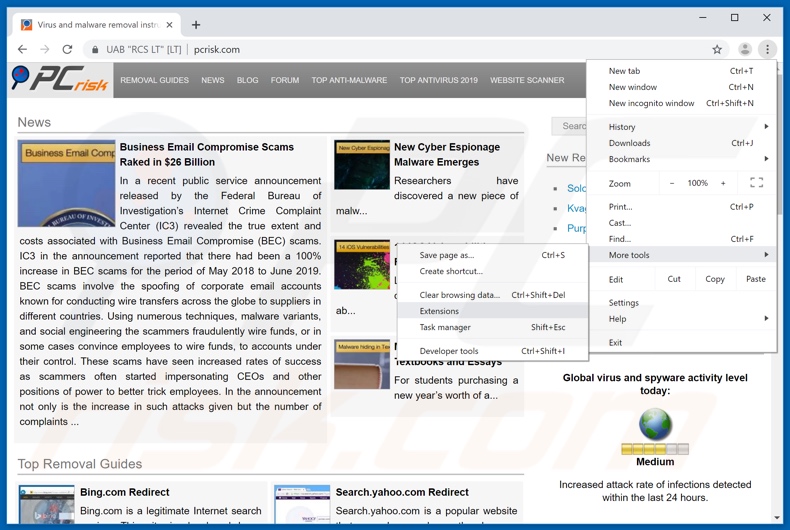790x530 pixels.
Task: Open Developer tools from submenu
Action: [x=492, y=351]
